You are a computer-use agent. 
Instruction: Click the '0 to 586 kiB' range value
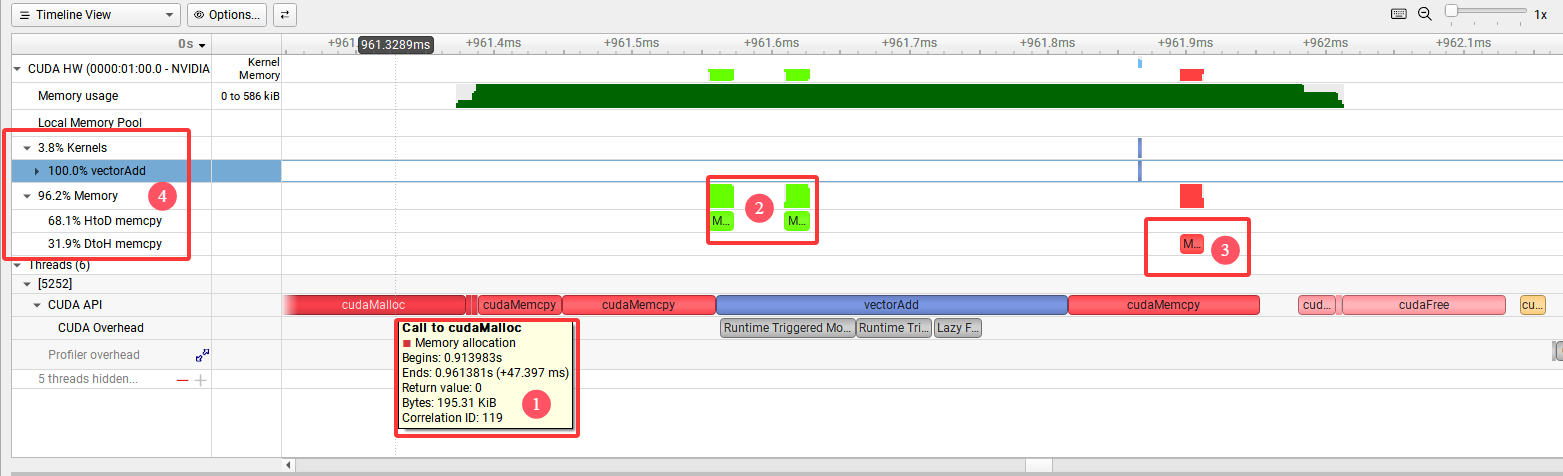pyautogui.click(x=250, y=97)
